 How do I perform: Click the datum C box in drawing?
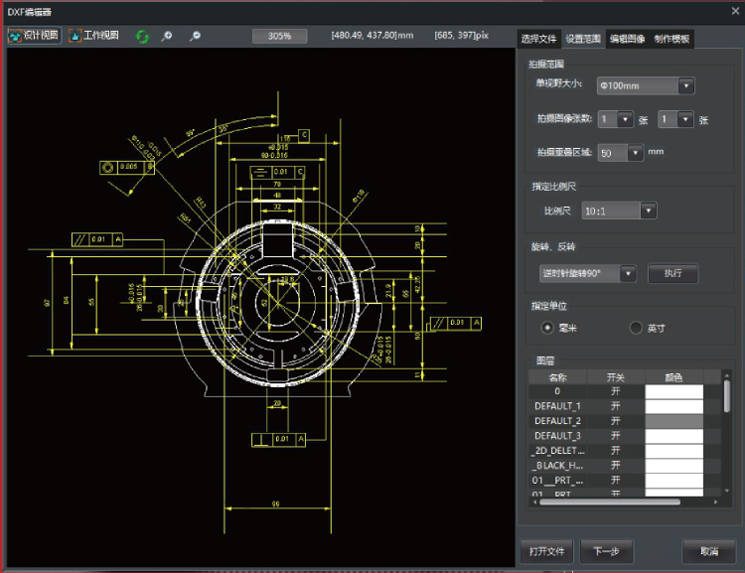(x=304, y=135)
